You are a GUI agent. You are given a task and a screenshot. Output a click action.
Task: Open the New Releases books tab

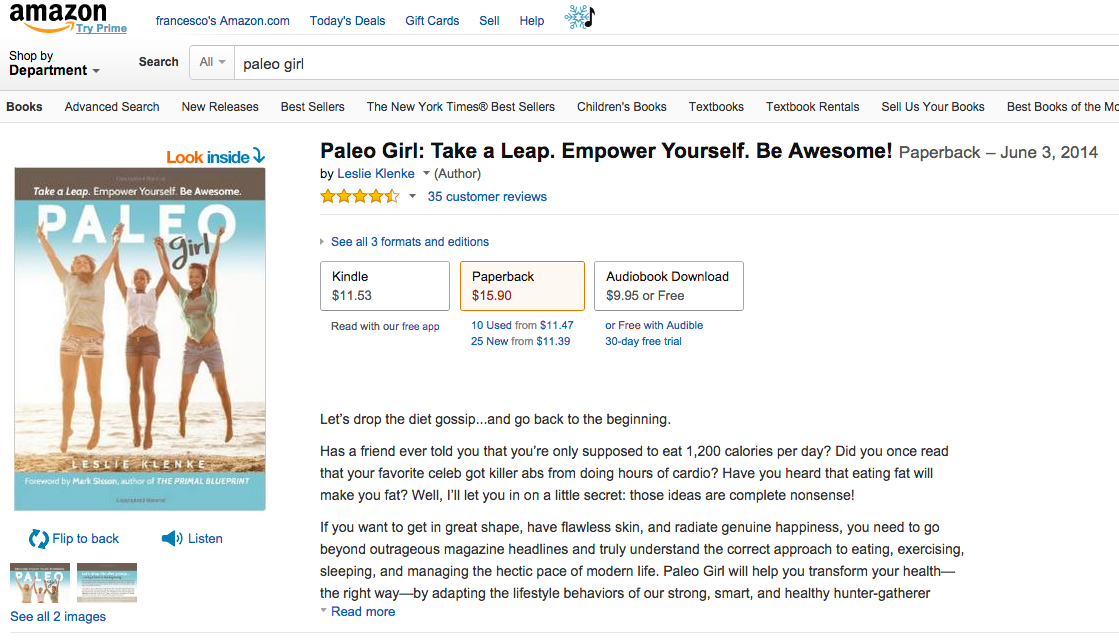(x=220, y=107)
